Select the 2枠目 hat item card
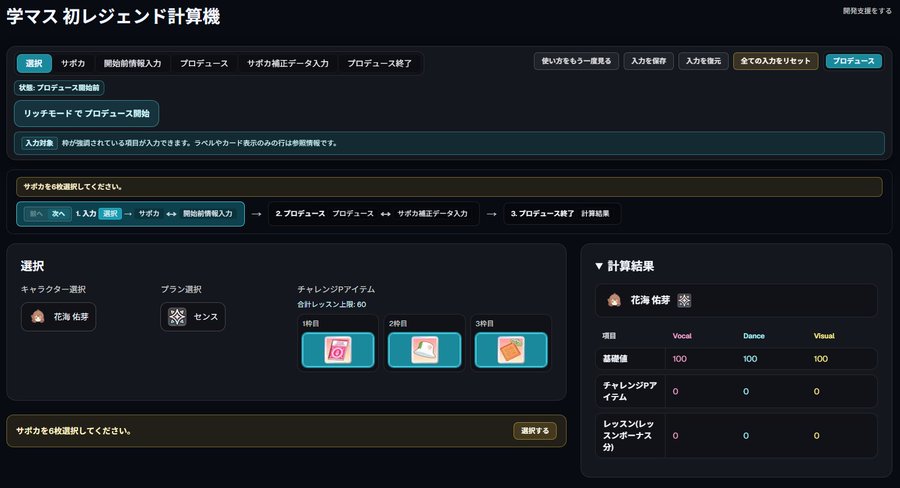This screenshot has width=900, height=488. (424, 350)
